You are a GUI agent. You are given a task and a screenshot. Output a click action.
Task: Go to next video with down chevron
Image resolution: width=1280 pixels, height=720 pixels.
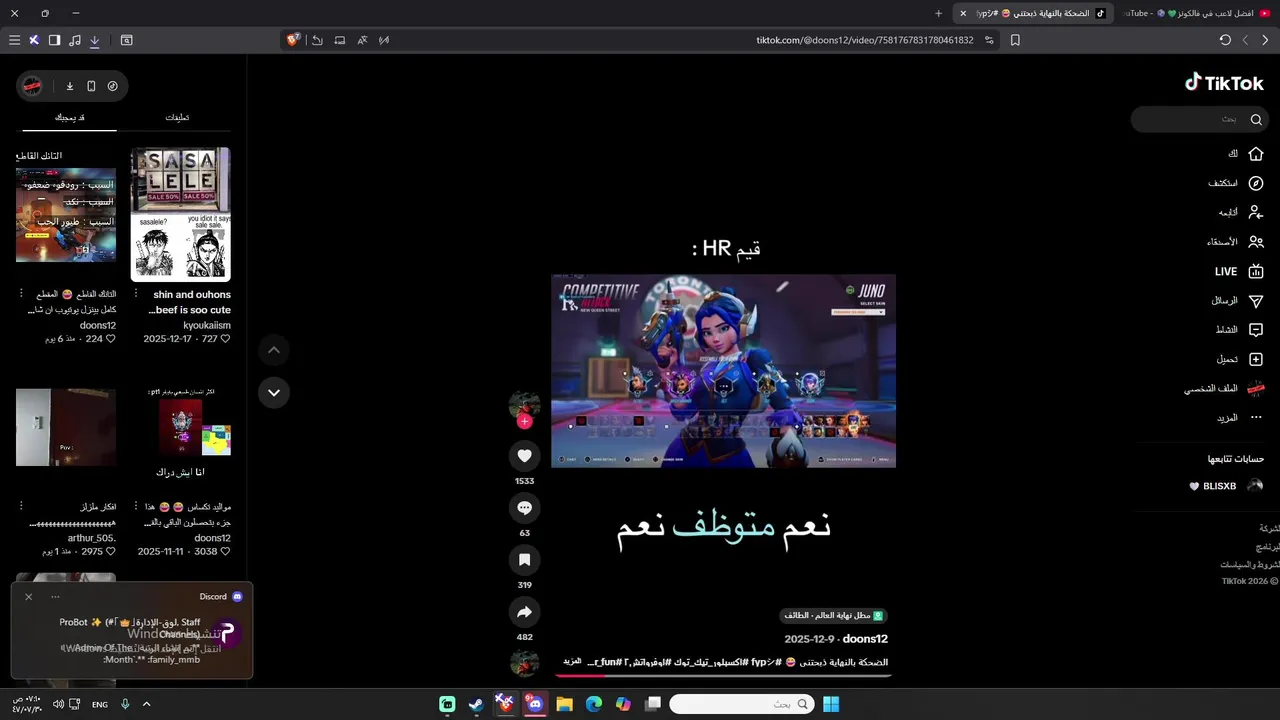[x=274, y=392]
